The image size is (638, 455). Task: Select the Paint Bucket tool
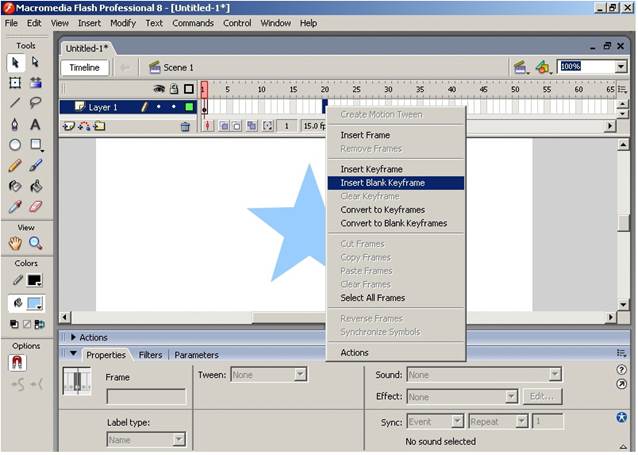tap(35, 186)
